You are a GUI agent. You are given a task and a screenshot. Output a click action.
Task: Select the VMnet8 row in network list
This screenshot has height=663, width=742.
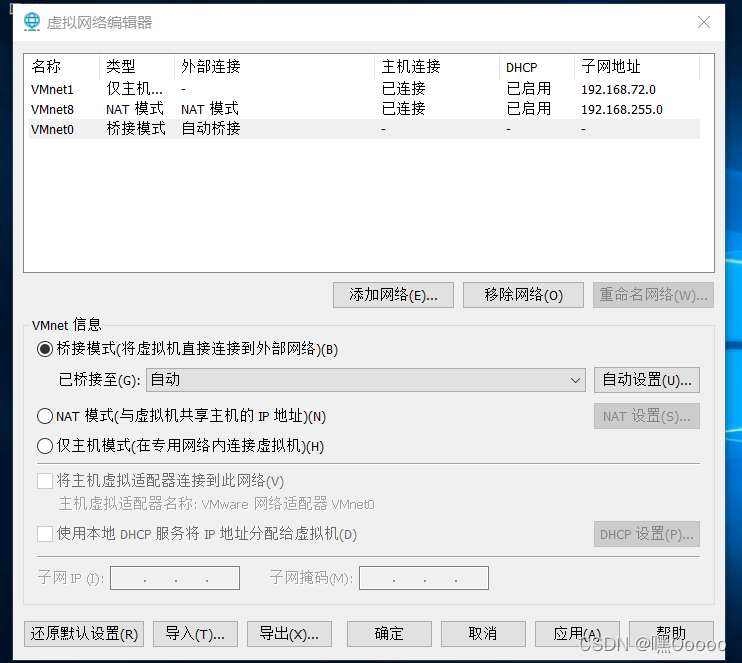point(364,109)
